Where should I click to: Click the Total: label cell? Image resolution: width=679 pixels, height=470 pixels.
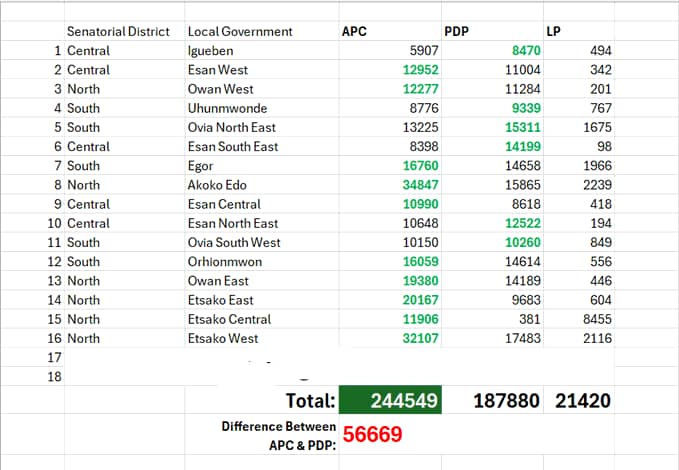click(262, 400)
